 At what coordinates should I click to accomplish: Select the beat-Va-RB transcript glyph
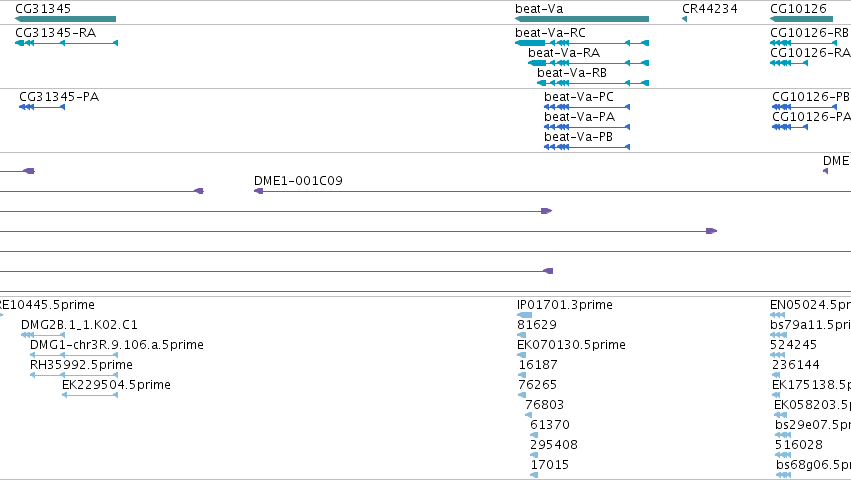593,83
